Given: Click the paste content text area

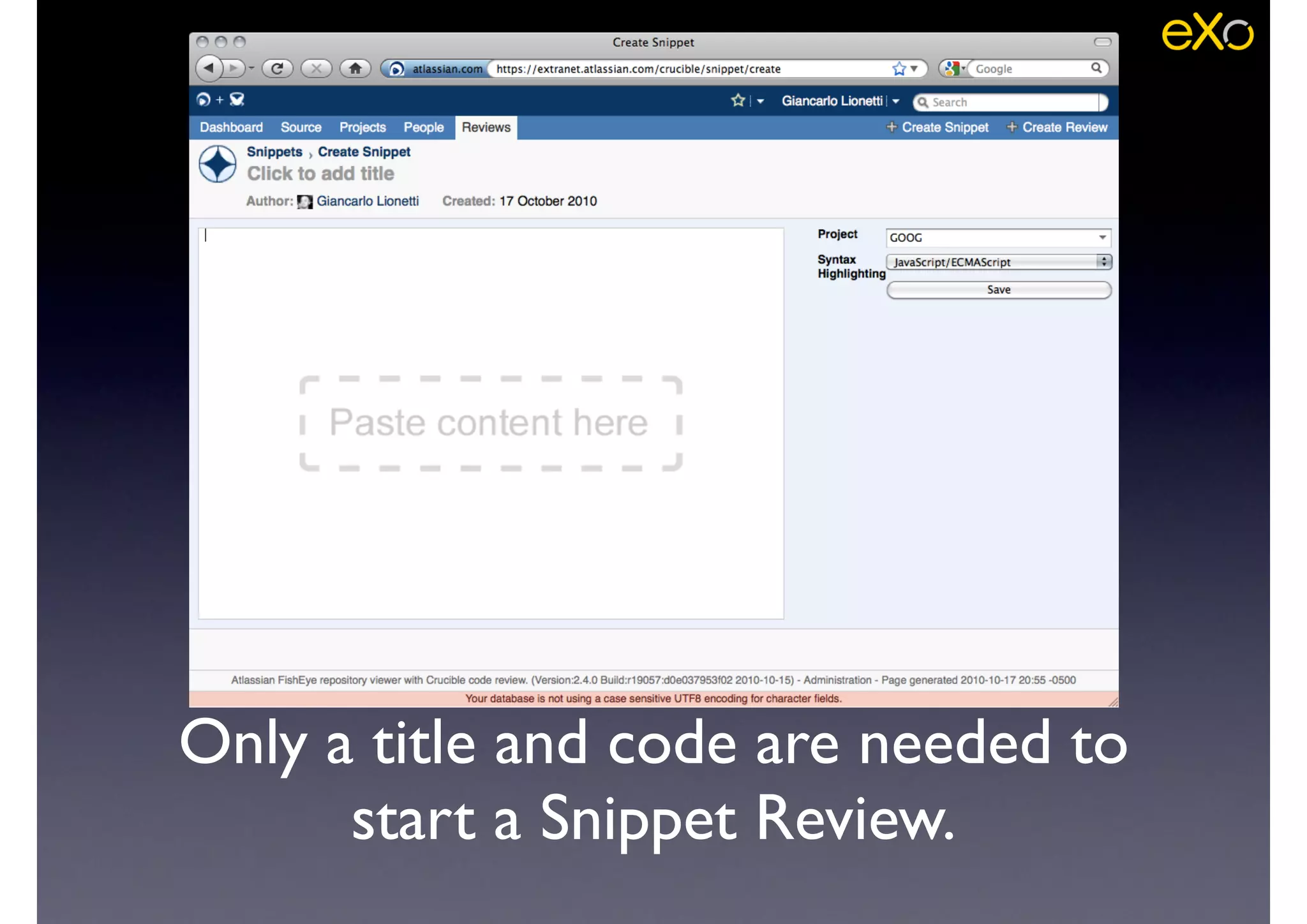Looking at the screenshot, I should (491, 423).
